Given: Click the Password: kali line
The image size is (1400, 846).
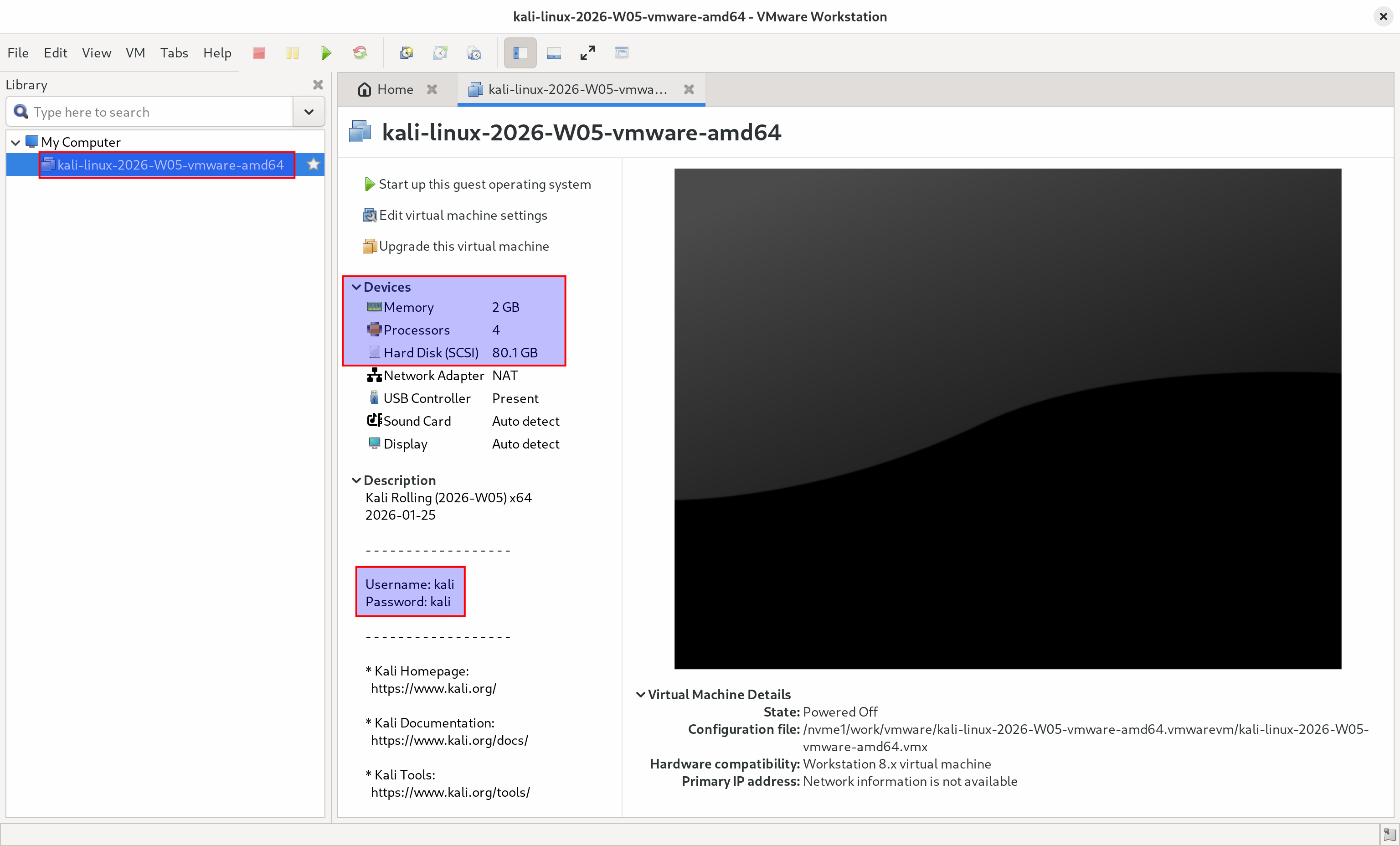Looking at the screenshot, I should point(408,602).
